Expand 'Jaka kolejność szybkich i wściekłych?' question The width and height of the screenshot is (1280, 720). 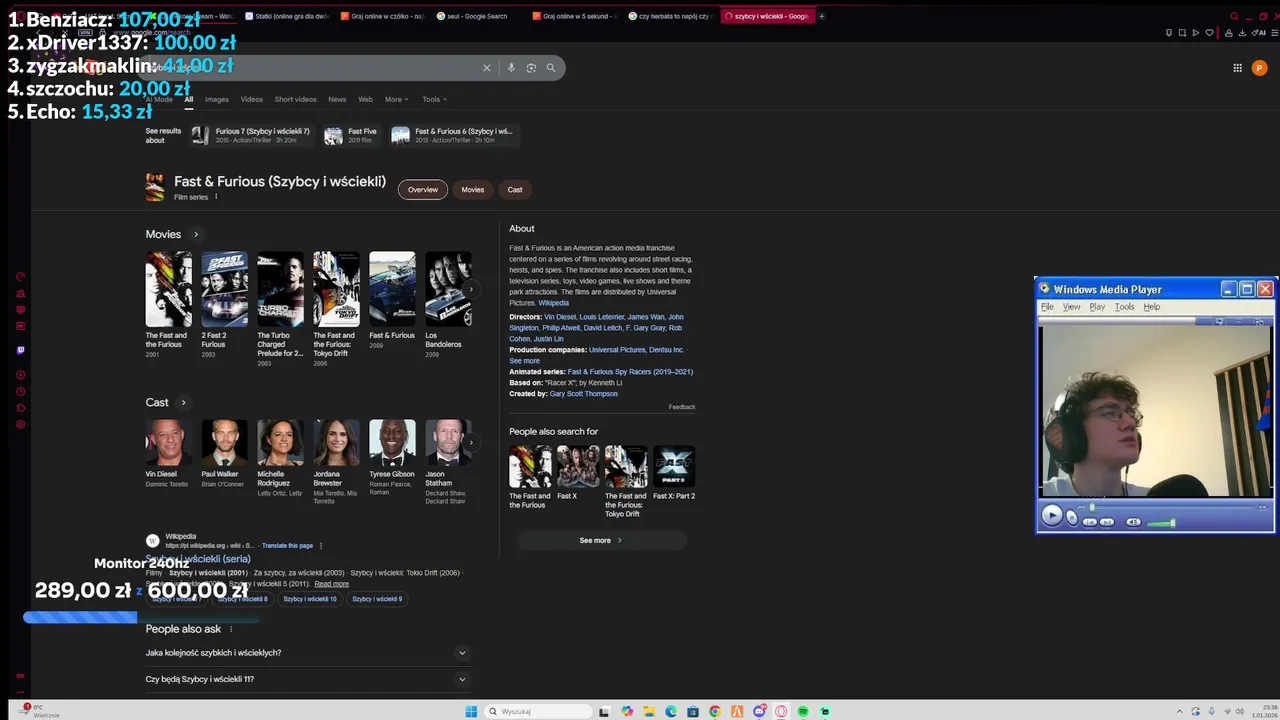[308, 652]
